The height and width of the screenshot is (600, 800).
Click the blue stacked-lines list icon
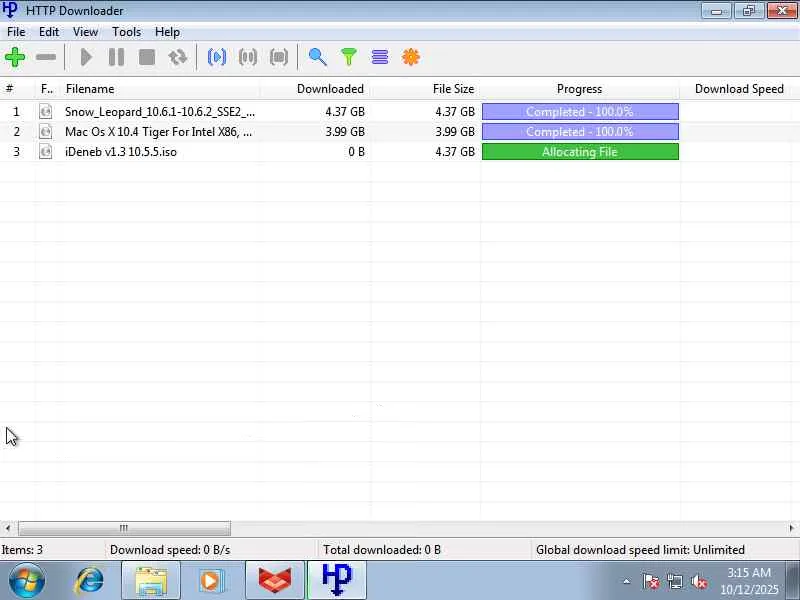pyautogui.click(x=380, y=57)
